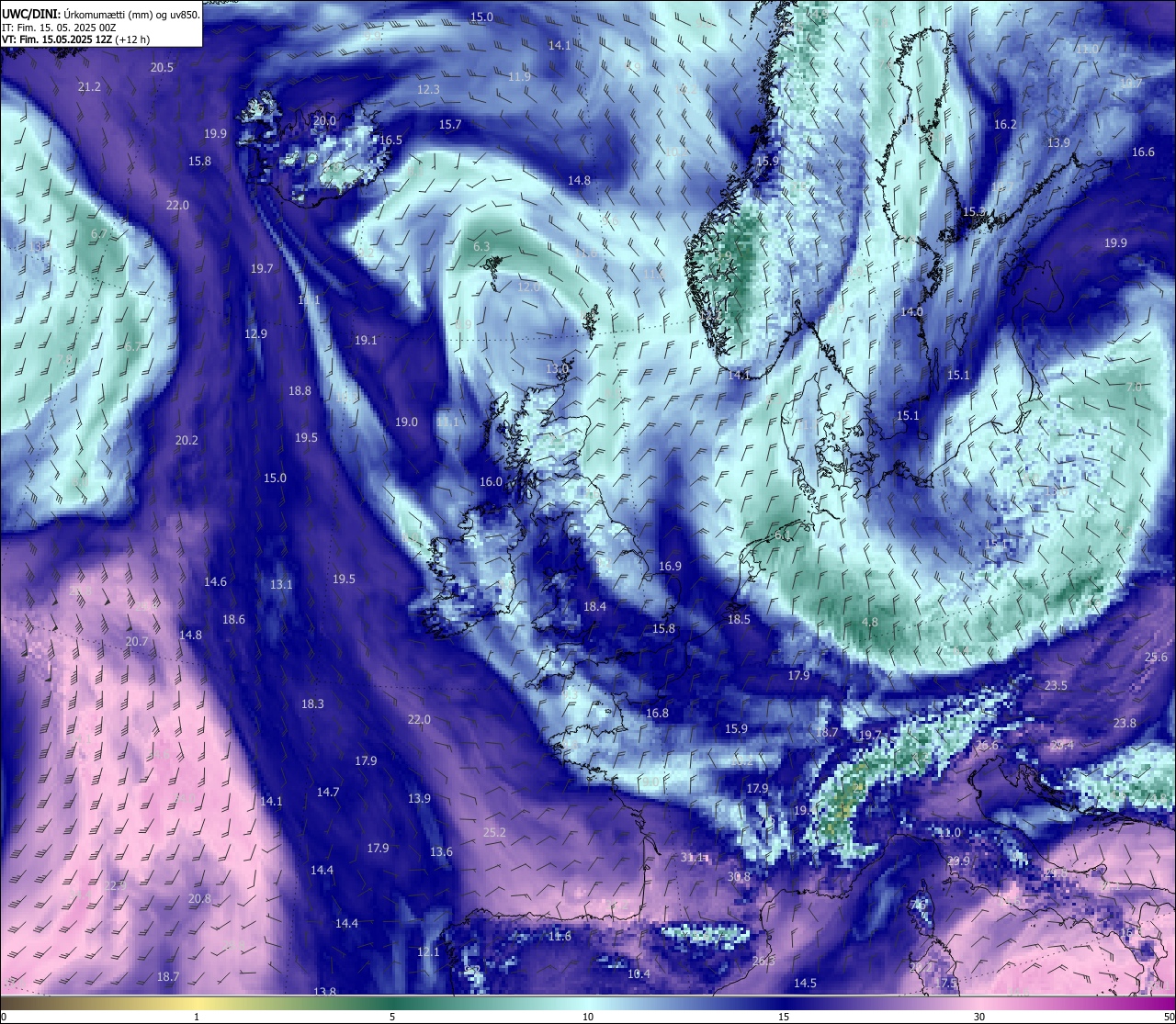Click the map value 12.9
The width and height of the screenshot is (1176, 1024).
256,333
